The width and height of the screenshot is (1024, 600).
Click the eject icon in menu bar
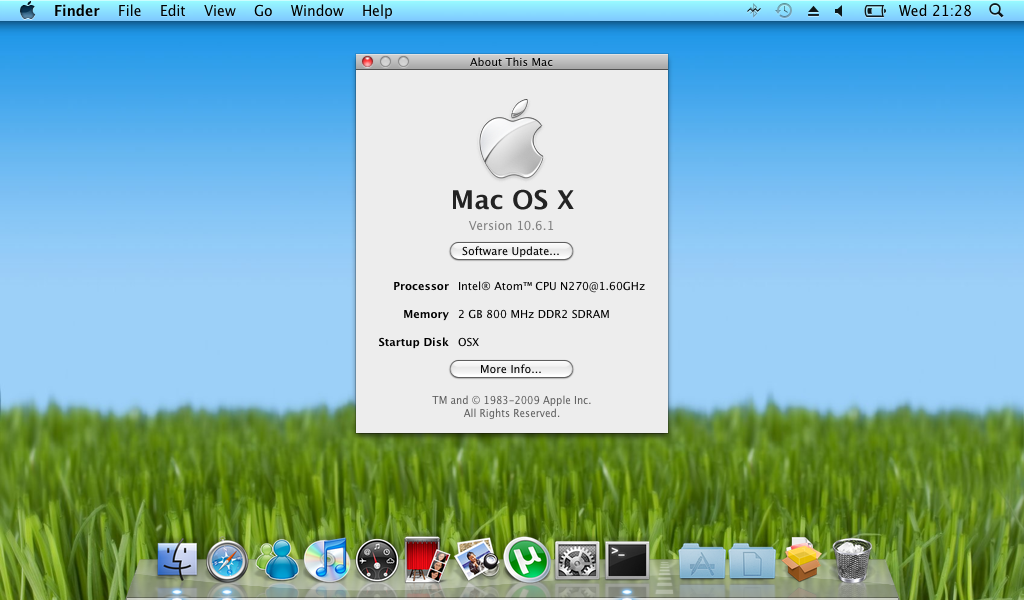[x=813, y=11]
